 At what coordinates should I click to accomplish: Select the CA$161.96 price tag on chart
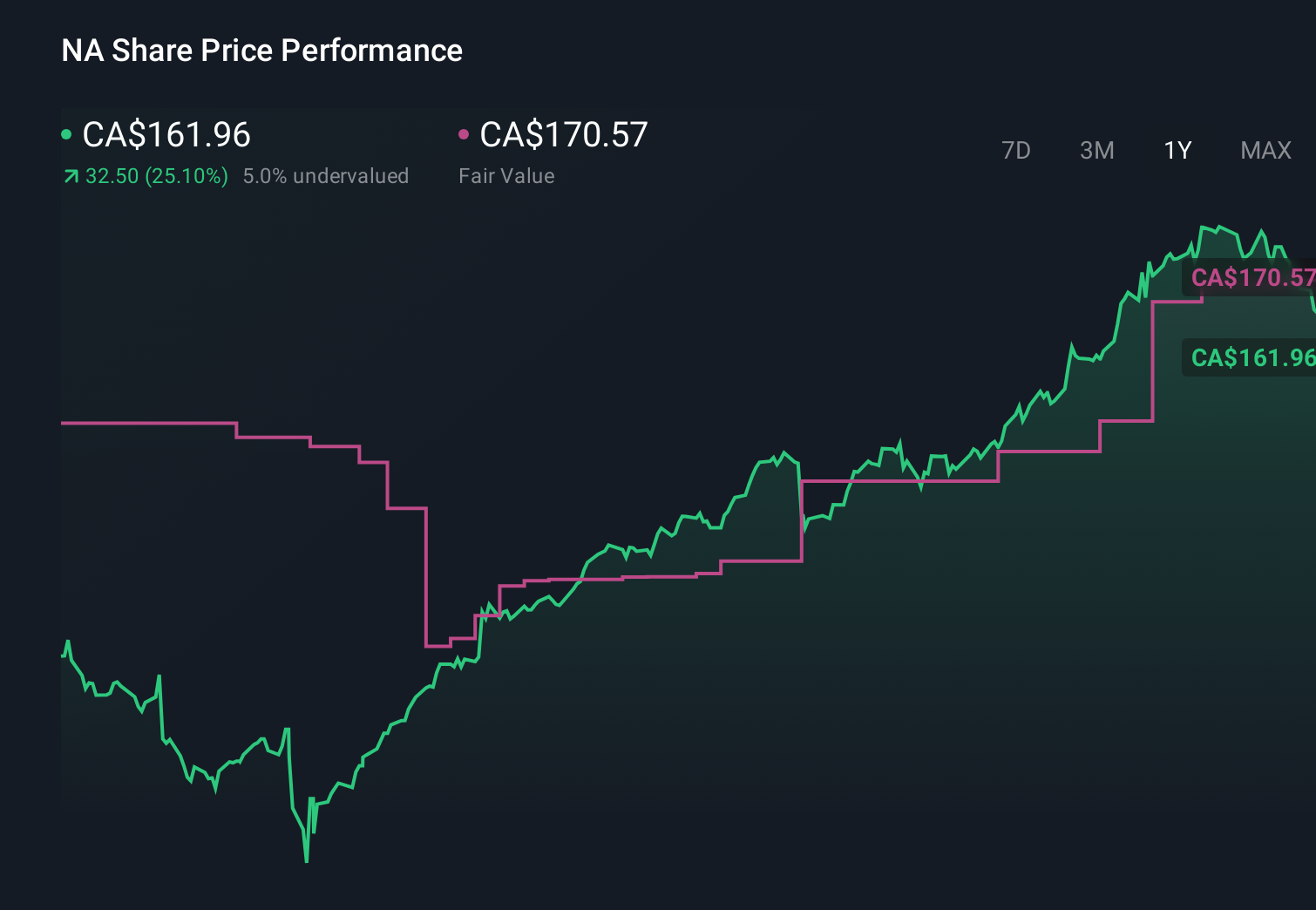pos(1252,357)
